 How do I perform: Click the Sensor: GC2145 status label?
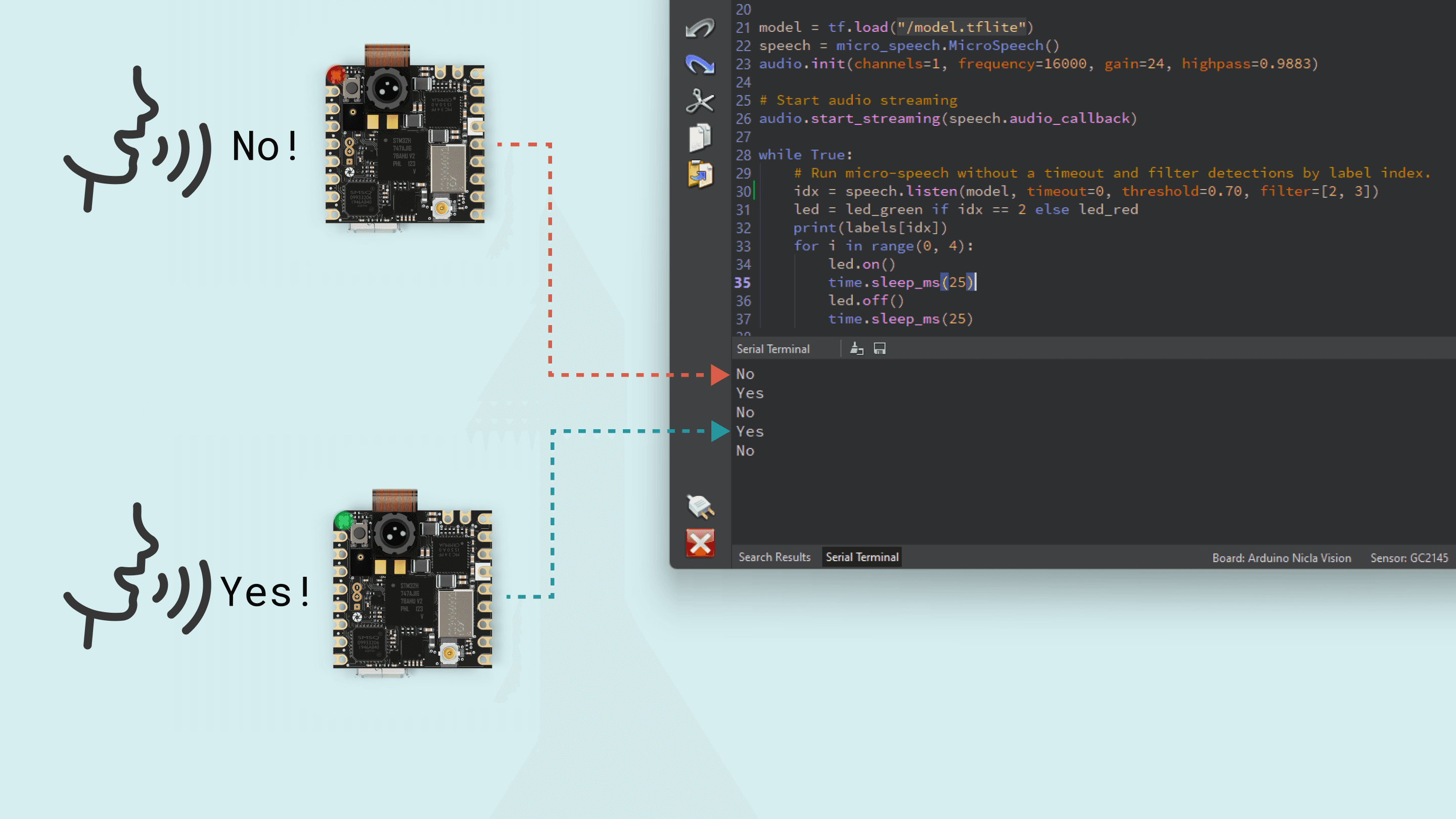(x=1408, y=558)
